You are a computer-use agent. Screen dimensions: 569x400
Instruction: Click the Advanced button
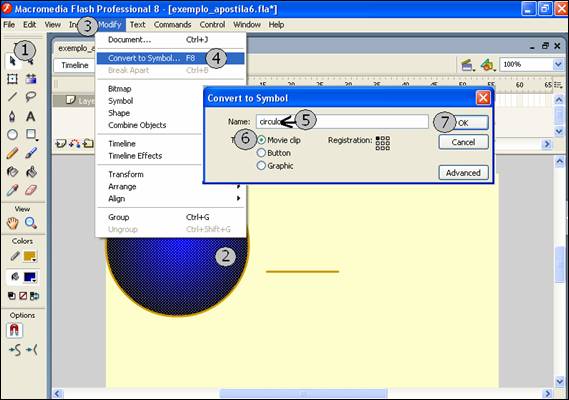(x=463, y=173)
